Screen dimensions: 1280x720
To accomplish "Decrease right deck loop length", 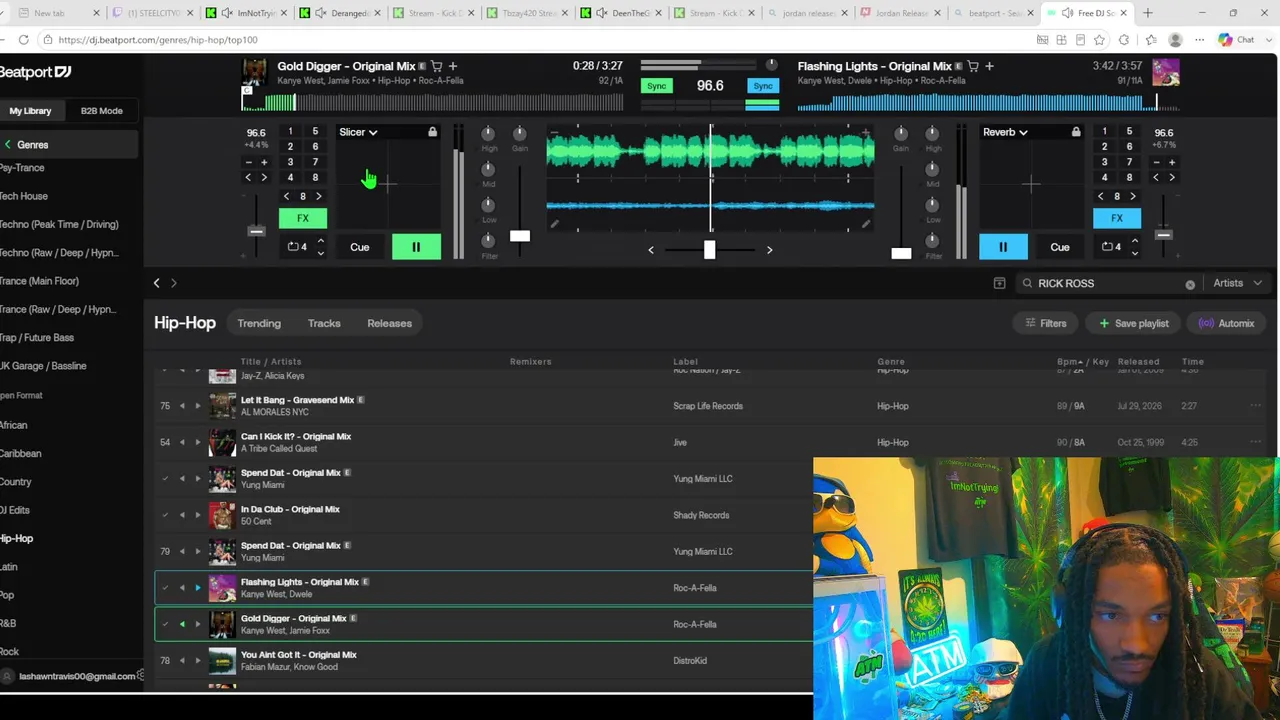I will pyautogui.click(x=1134, y=253).
